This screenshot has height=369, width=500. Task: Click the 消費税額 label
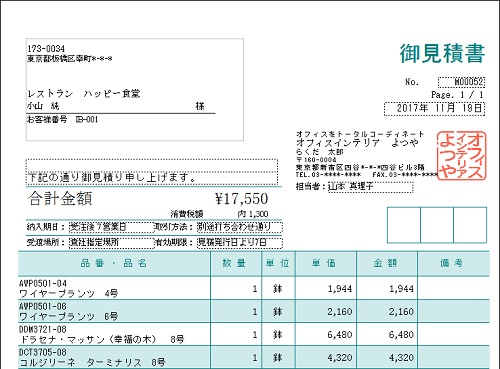point(187,214)
